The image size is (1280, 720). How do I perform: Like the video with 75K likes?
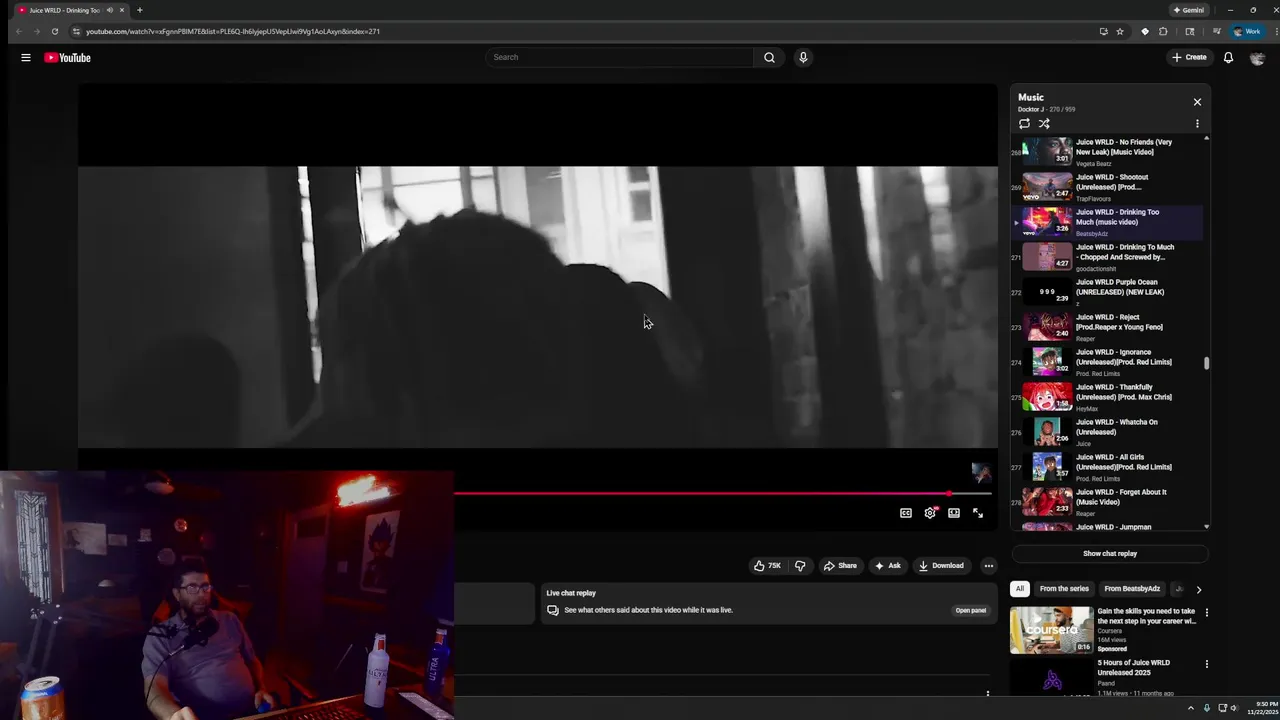coord(768,566)
